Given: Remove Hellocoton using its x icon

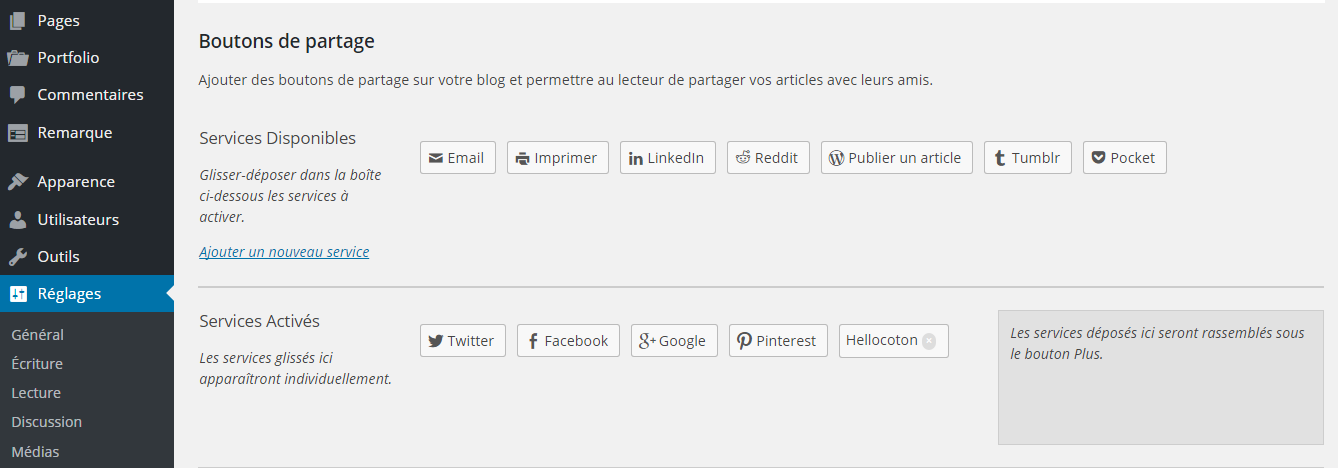Looking at the screenshot, I should (x=929, y=341).
